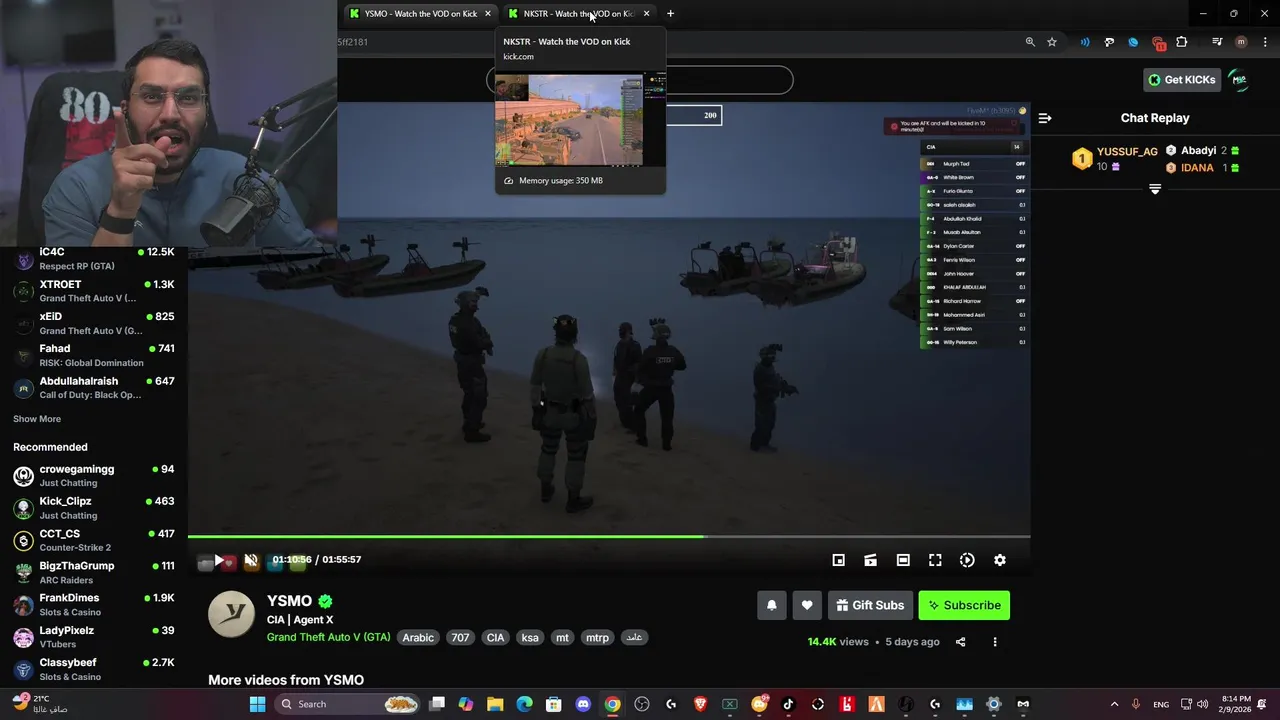Toggle theater mode
The image size is (1280, 720).
click(903, 560)
